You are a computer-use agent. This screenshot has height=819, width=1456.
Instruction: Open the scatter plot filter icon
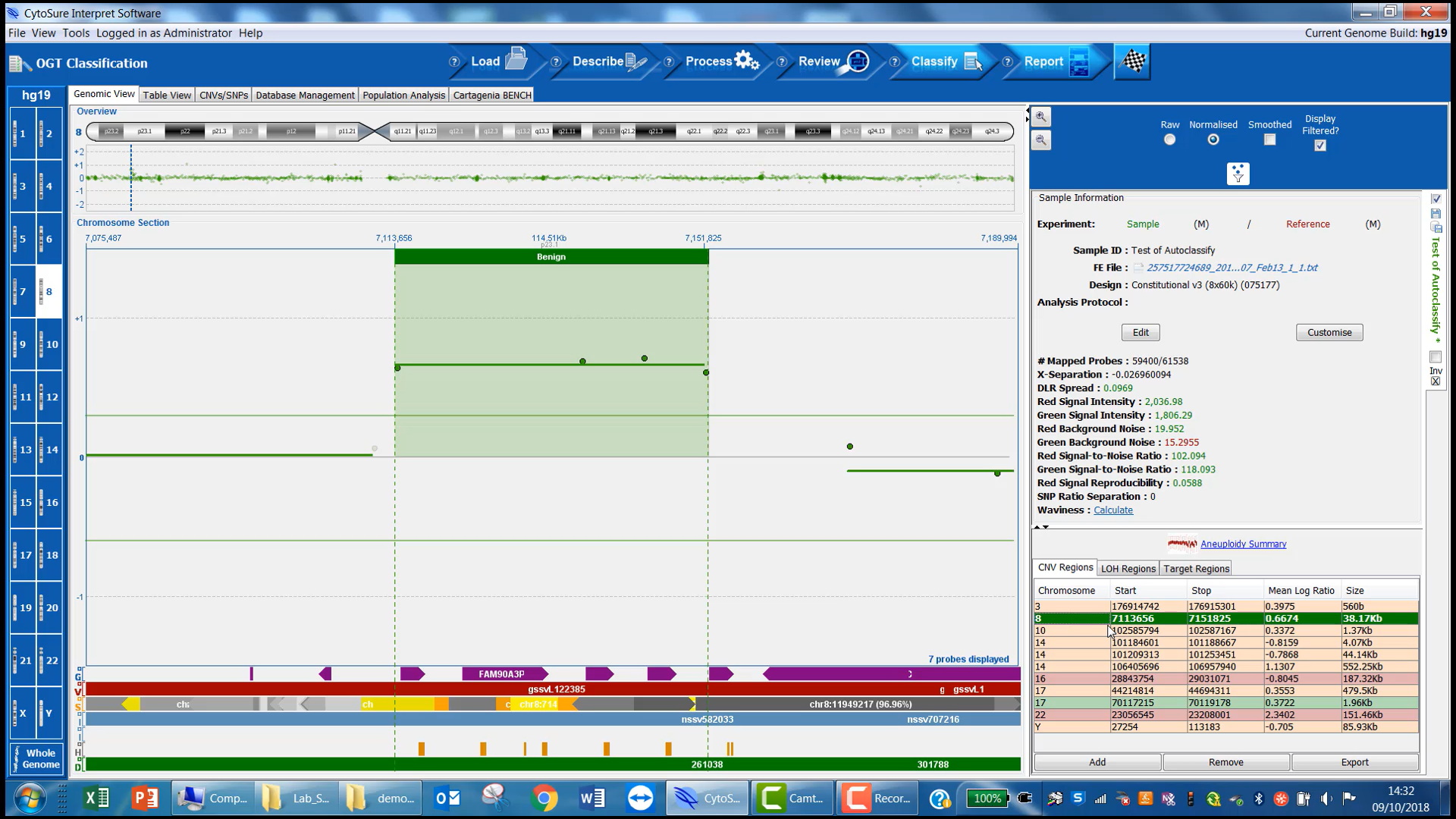pyautogui.click(x=1238, y=174)
